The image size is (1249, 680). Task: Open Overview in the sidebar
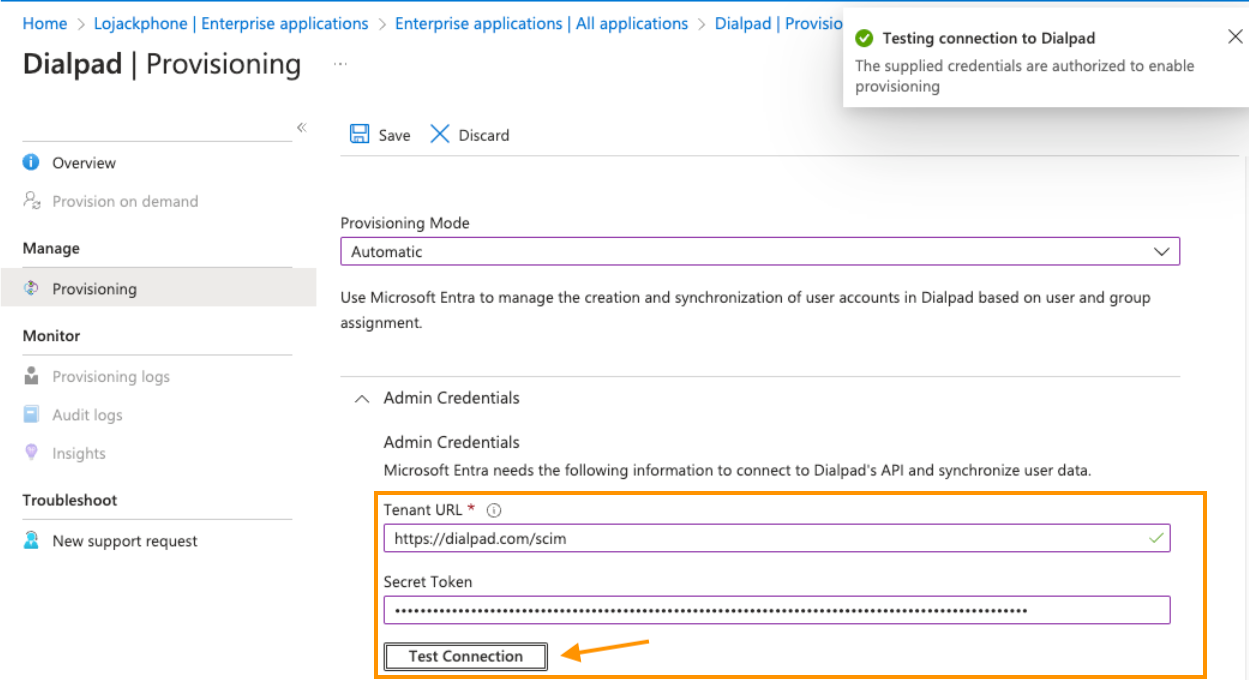(84, 162)
